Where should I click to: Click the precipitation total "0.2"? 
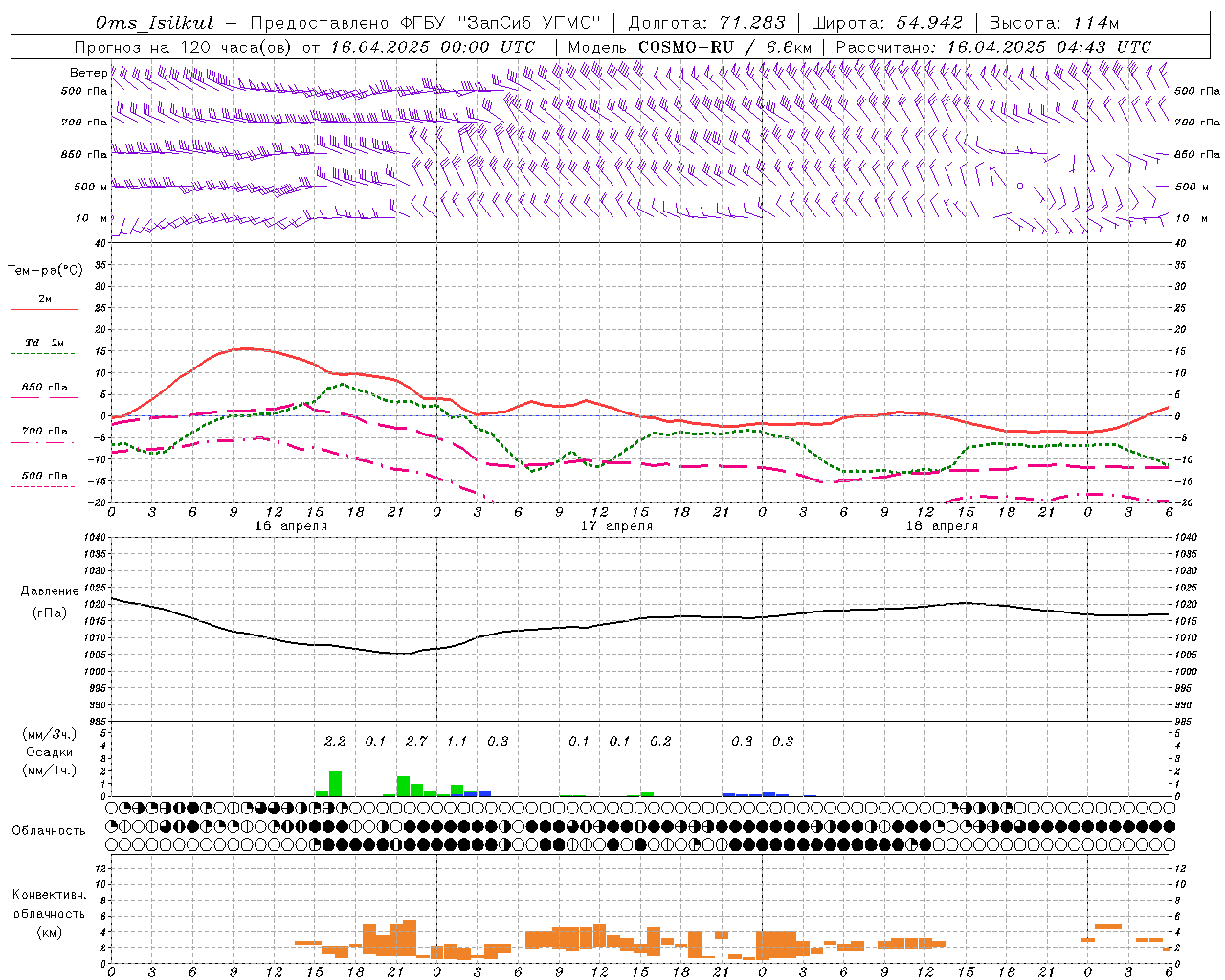[660, 741]
